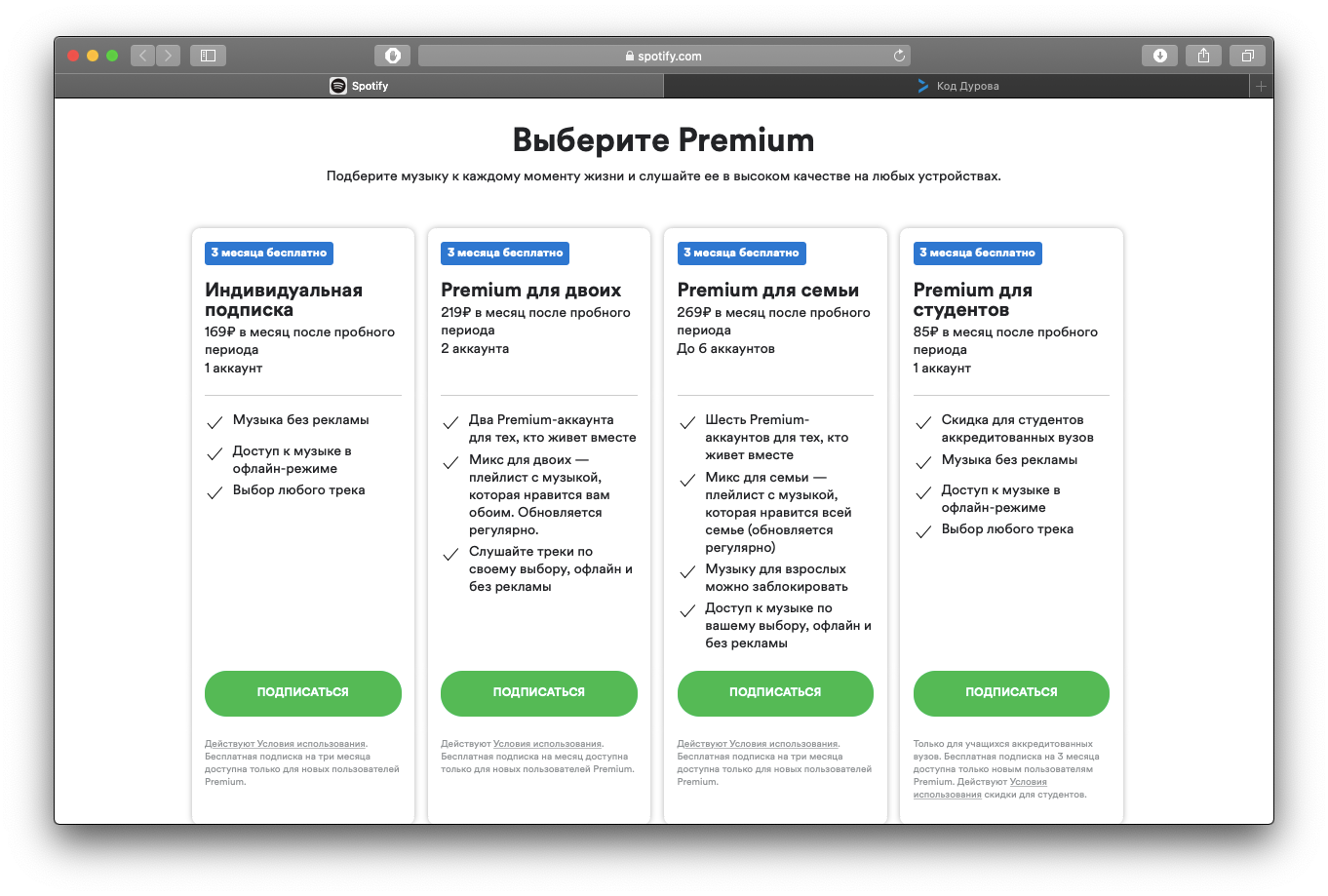Click the Safari forward navigation arrow
Viewport: 1328px width, 896px height.
tap(168, 56)
